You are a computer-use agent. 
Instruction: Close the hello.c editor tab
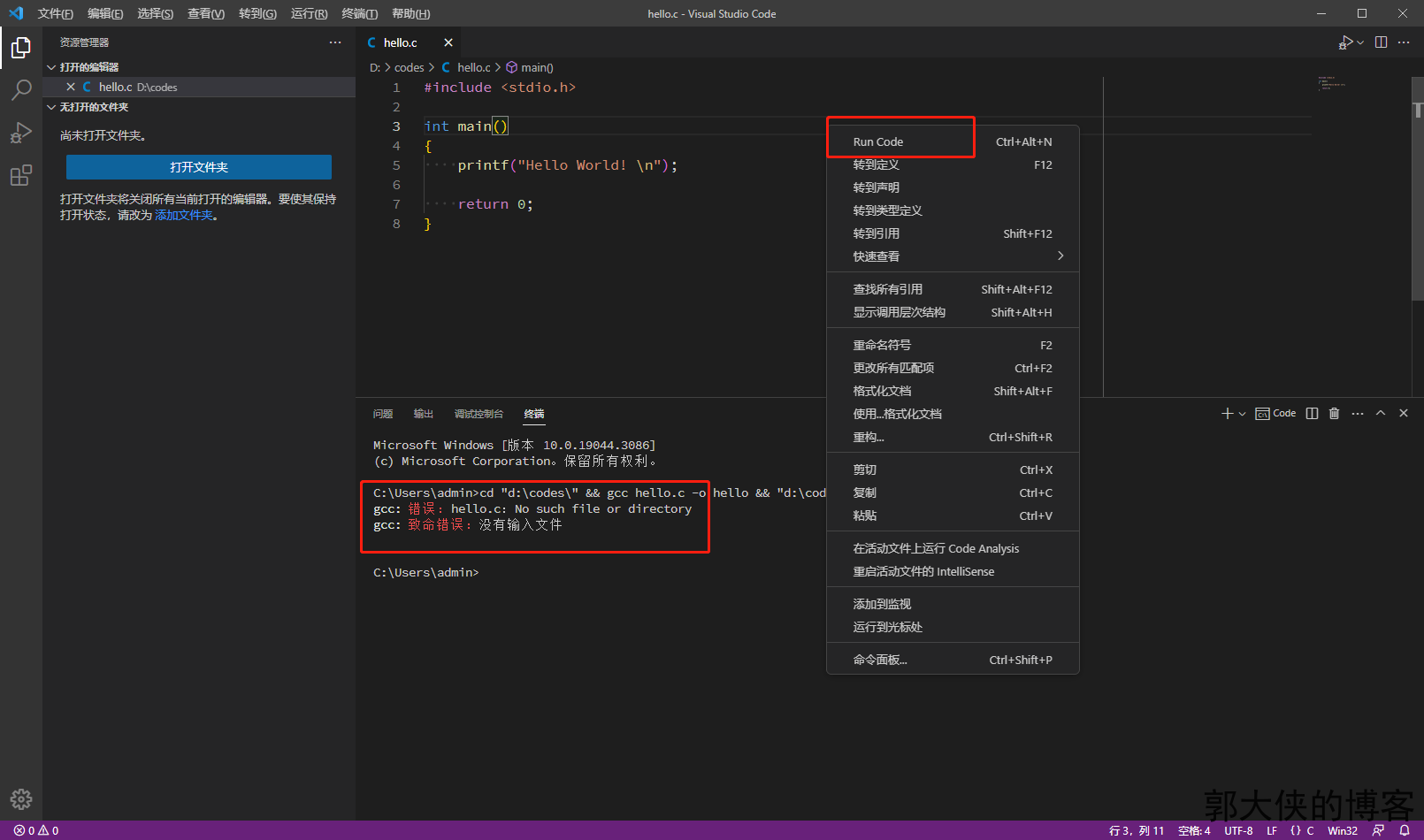448,42
